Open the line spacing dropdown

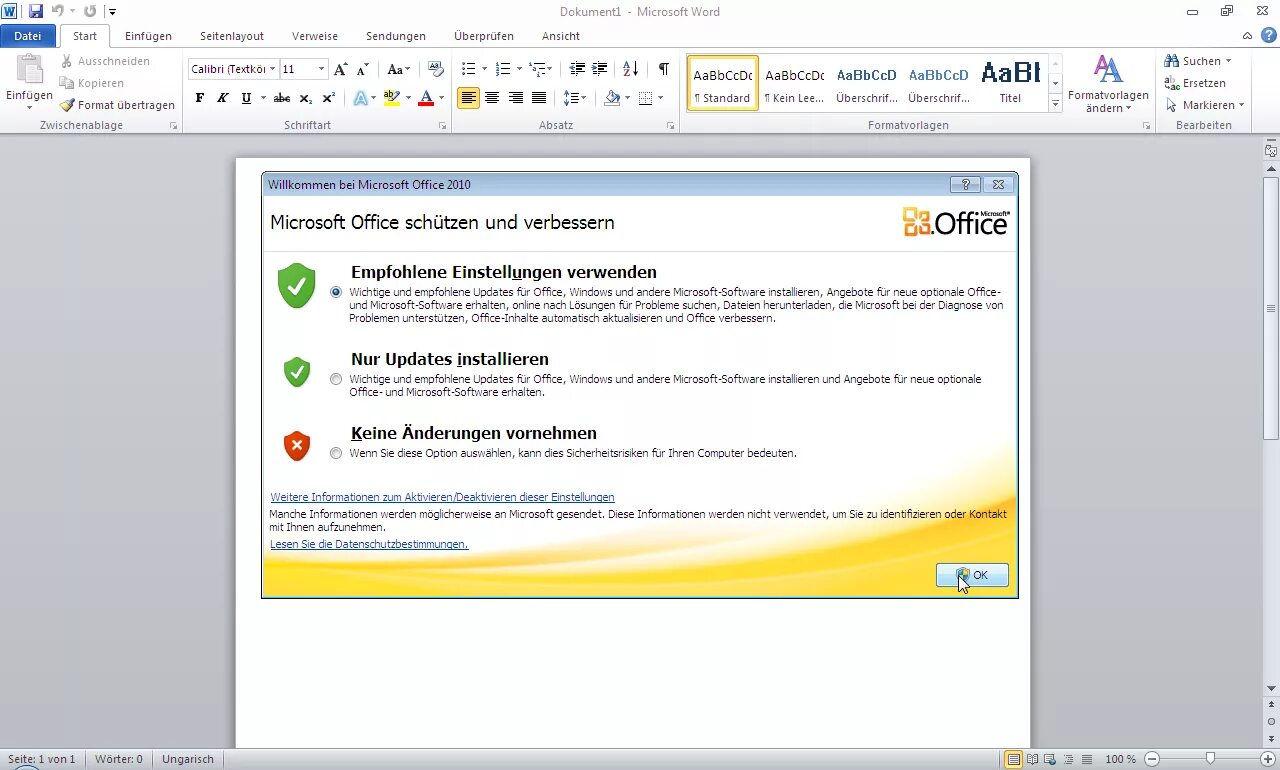(574, 98)
